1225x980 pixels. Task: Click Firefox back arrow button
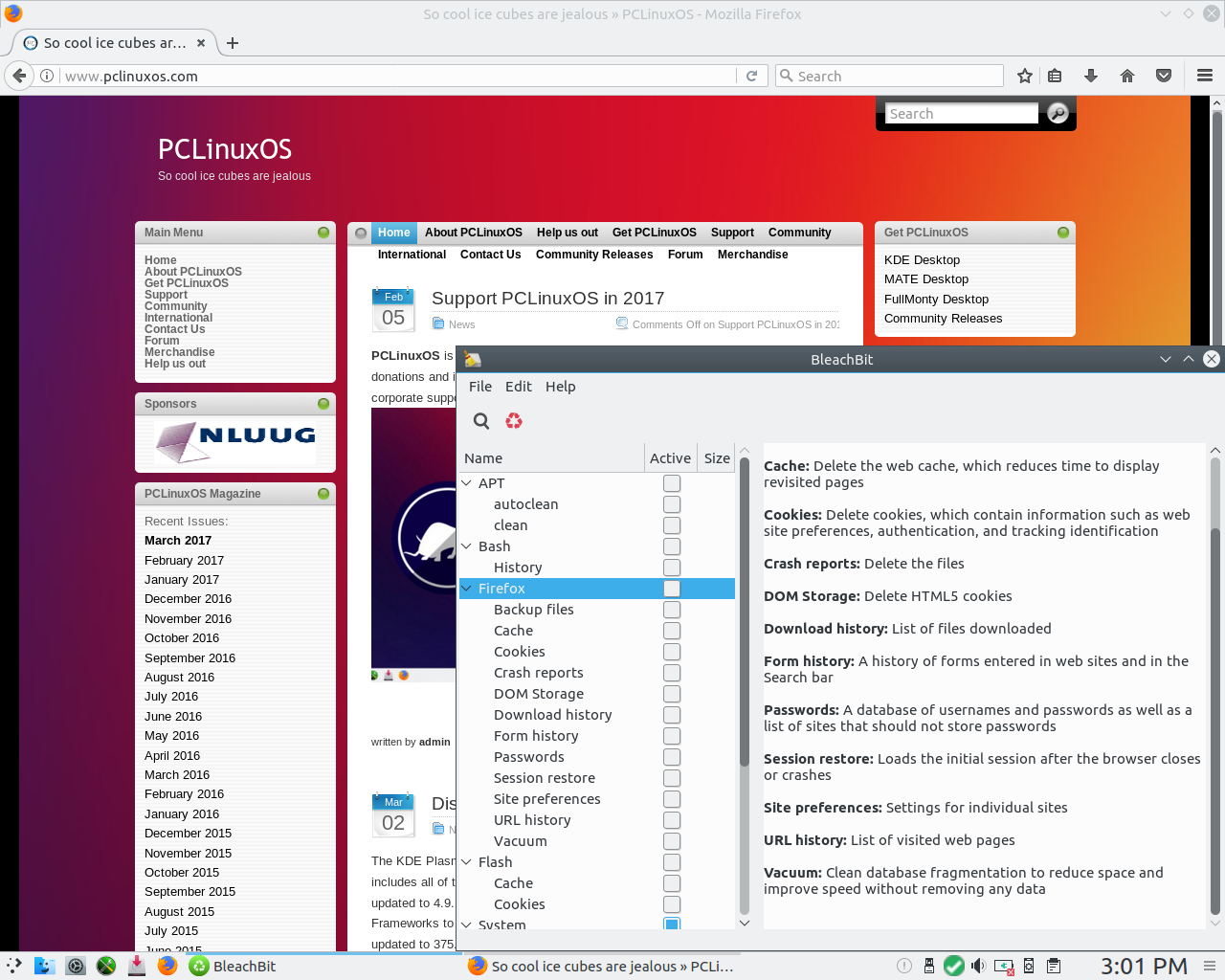click(x=18, y=76)
